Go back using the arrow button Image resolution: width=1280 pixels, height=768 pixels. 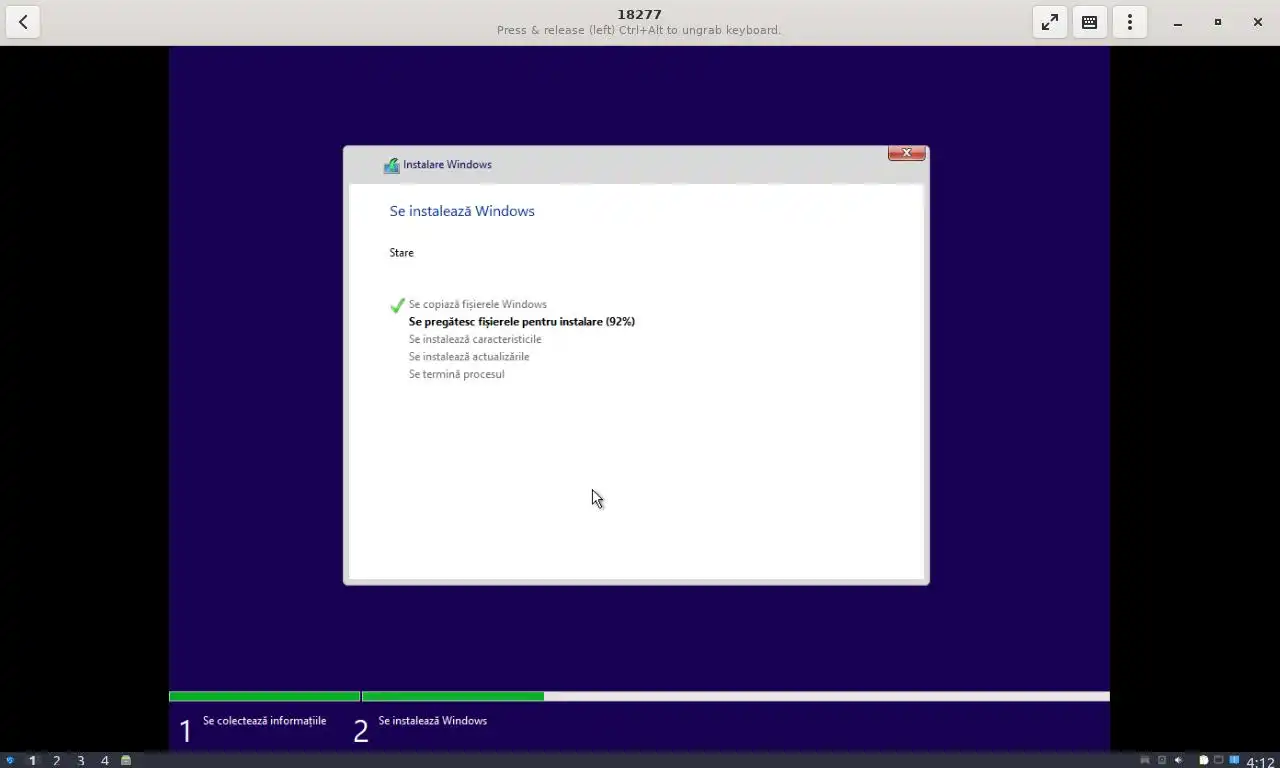click(23, 22)
